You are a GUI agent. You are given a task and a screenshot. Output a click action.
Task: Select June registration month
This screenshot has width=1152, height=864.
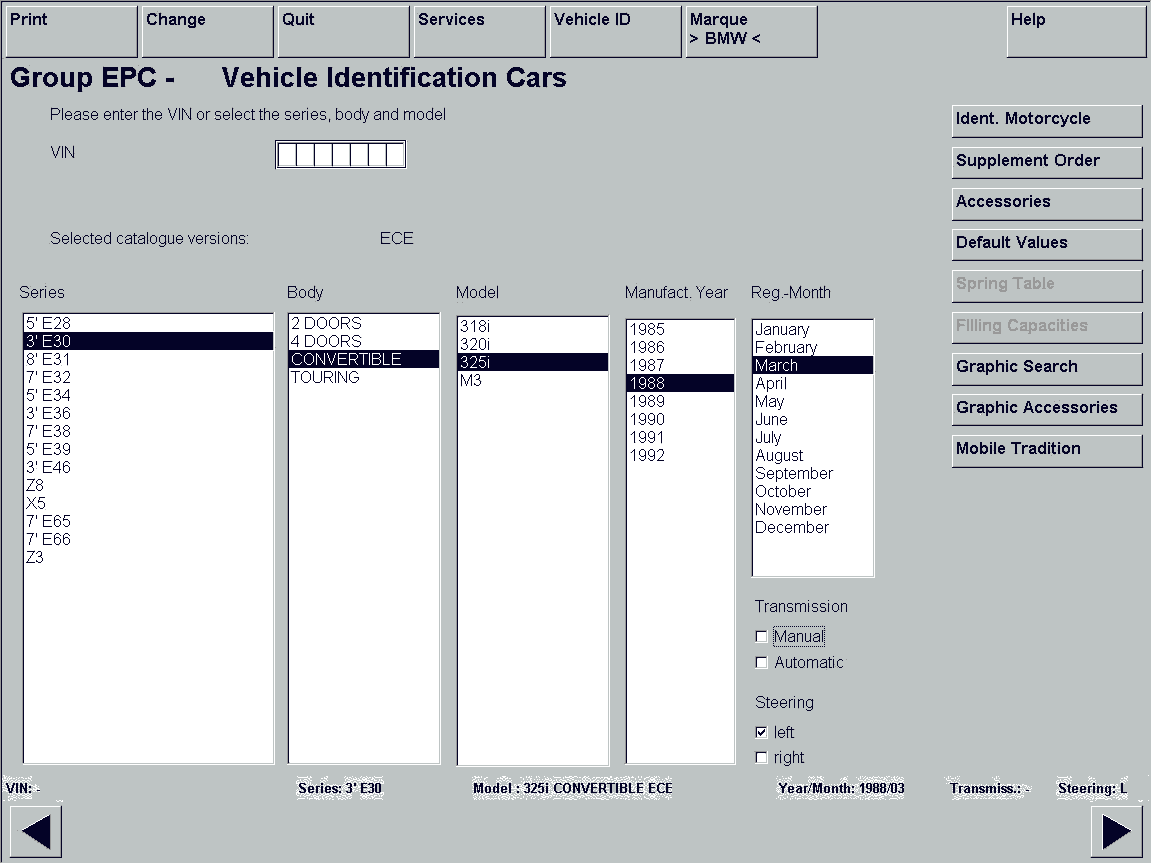tap(813, 419)
